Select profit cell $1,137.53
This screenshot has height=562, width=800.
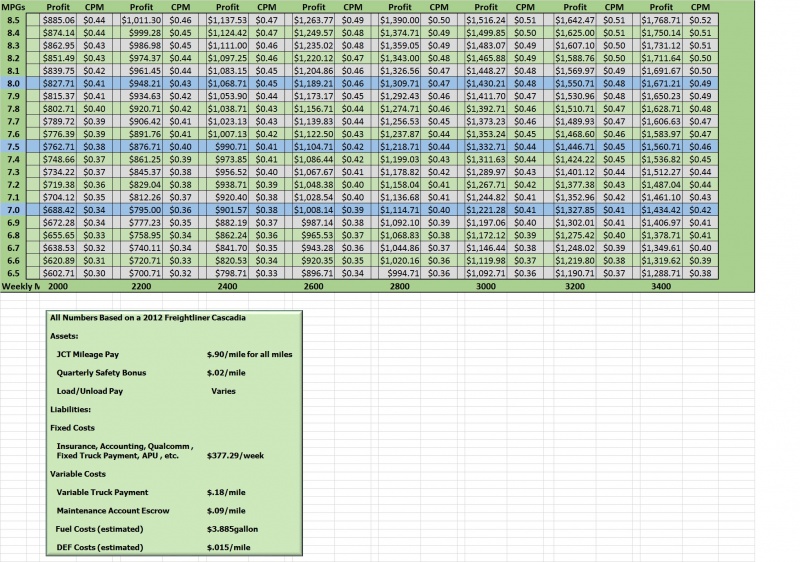[228, 20]
